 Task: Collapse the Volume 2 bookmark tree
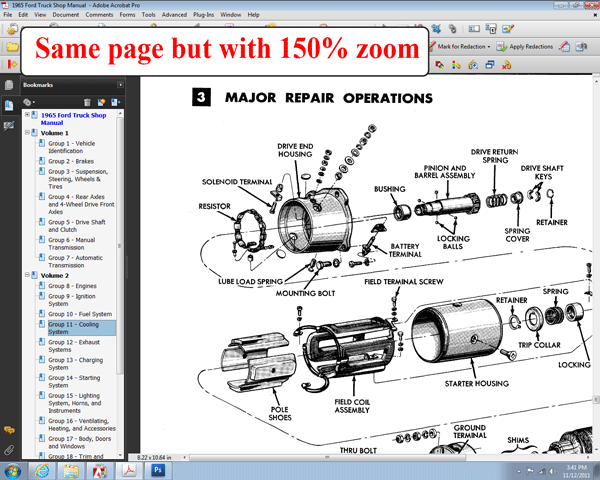pyautogui.click(x=27, y=275)
